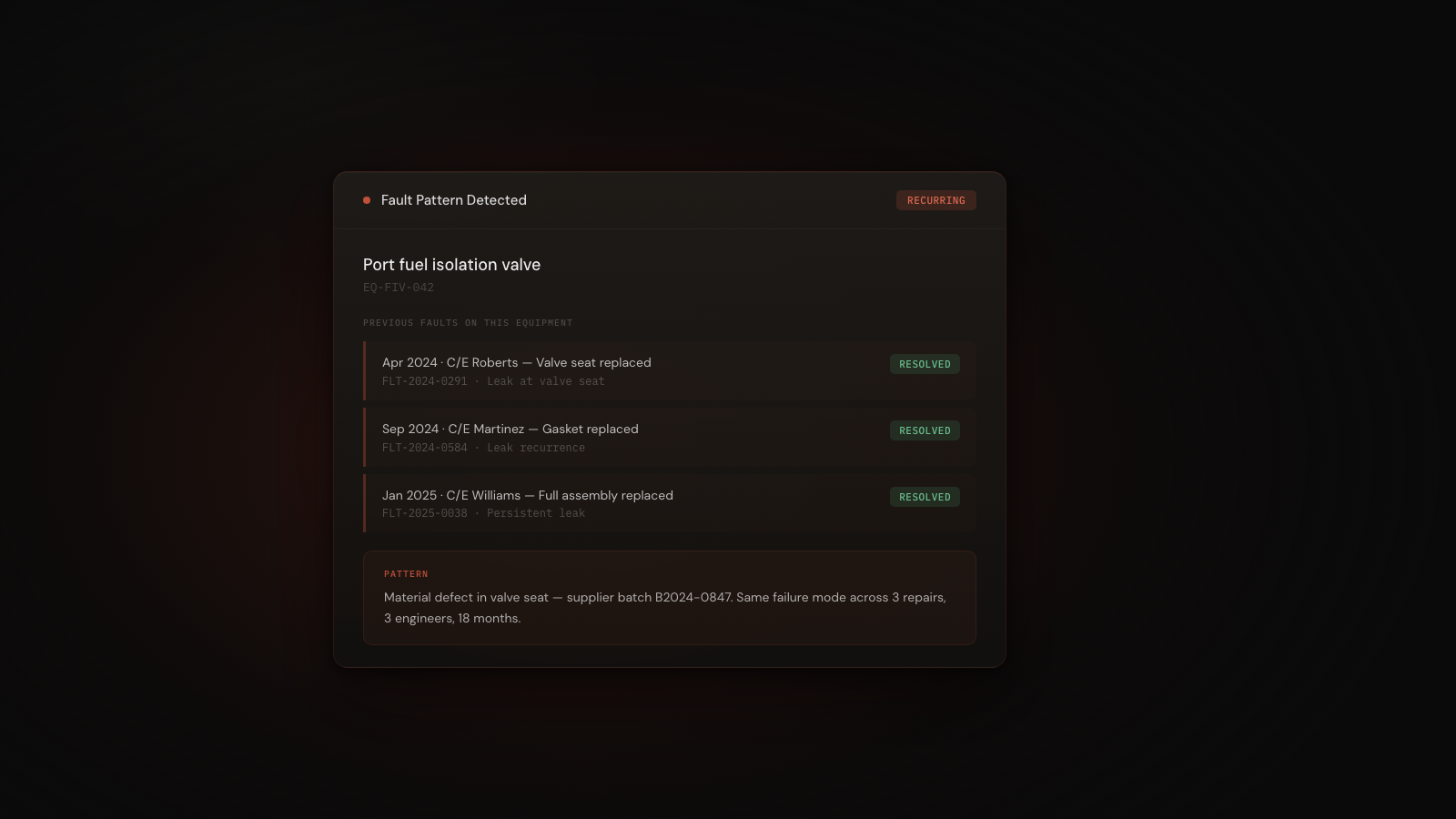The height and width of the screenshot is (819, 1456).
Task: Click RESOLVED badge for full assembly replacement
Action: [x=925, y=497]
